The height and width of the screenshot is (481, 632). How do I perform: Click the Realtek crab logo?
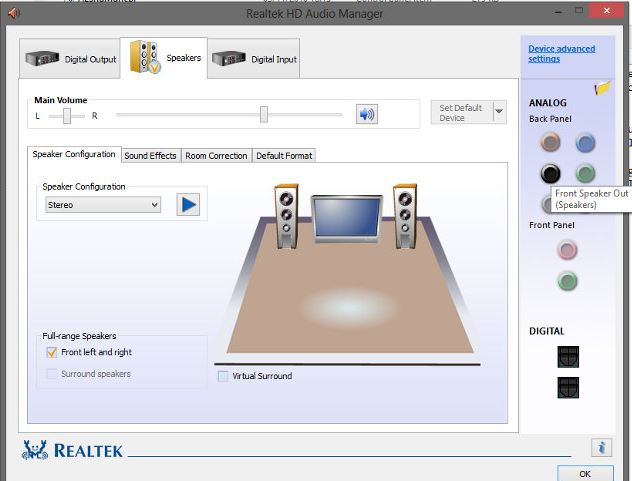click(35, 450)
